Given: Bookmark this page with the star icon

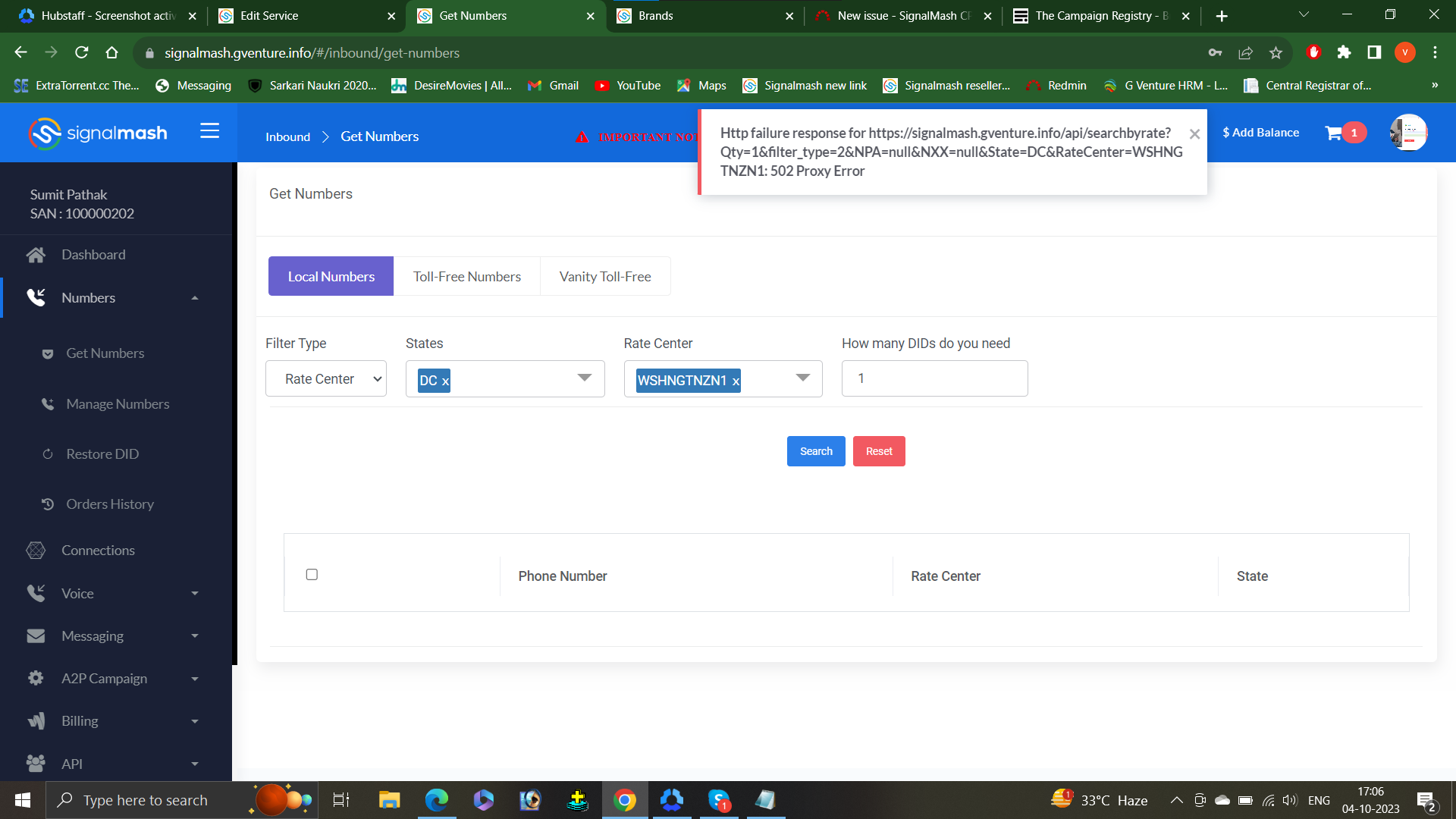Looking at the screenshot, I should pyautogui.click(x=1276, y=52).
